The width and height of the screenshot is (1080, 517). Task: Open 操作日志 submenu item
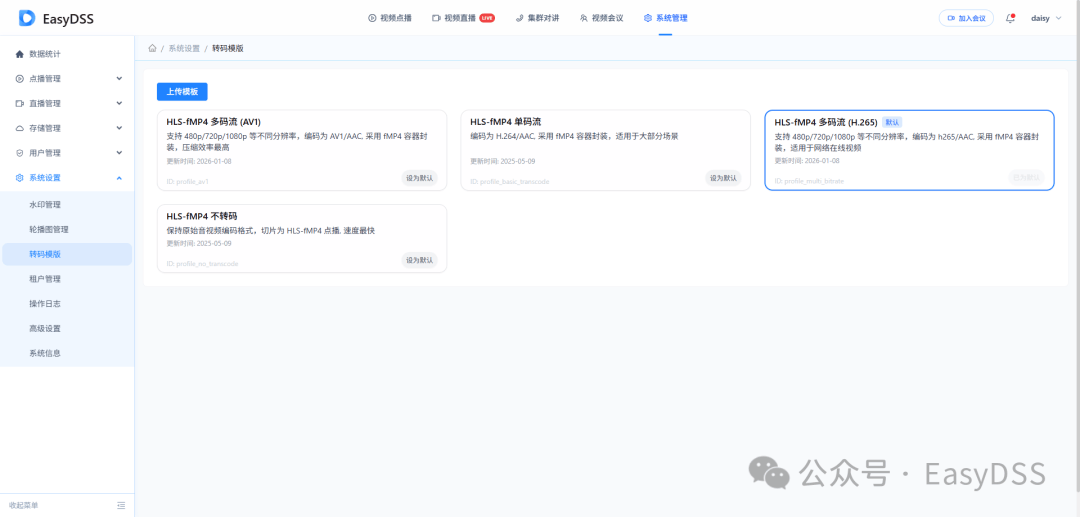[68, 304]
